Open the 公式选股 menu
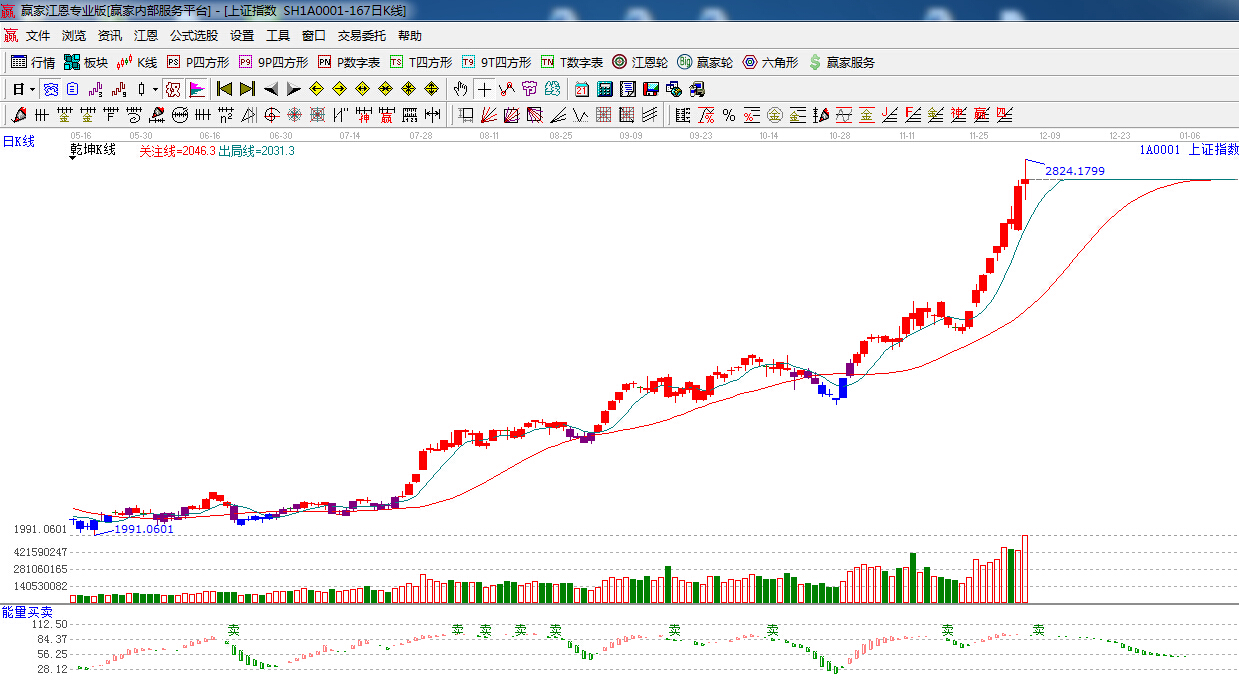1239x682 pixels. click(193, 35)
